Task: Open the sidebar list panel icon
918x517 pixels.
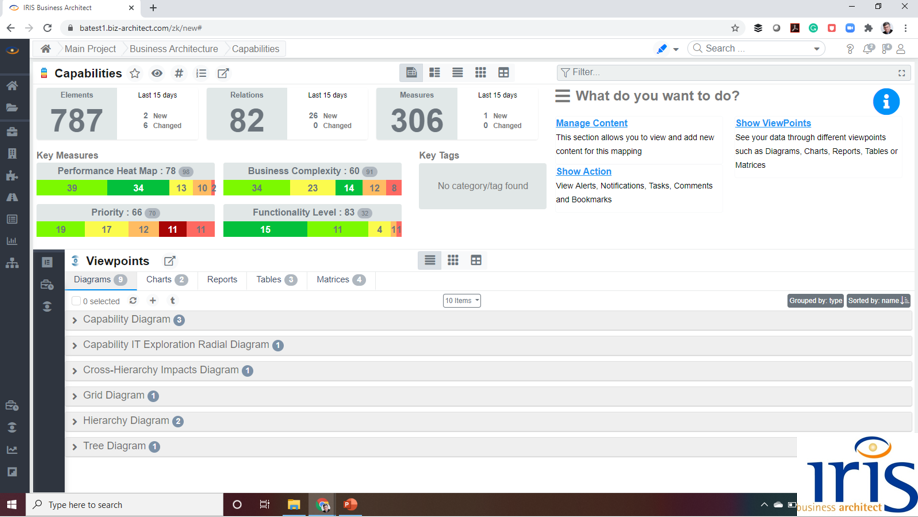Action: pos(12,219)
